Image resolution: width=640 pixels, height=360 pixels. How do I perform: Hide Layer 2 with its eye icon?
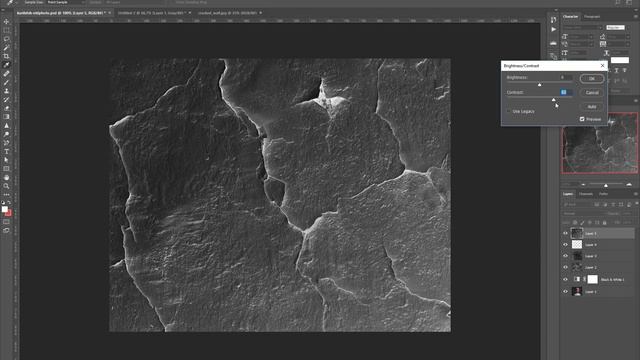[565, 267]
